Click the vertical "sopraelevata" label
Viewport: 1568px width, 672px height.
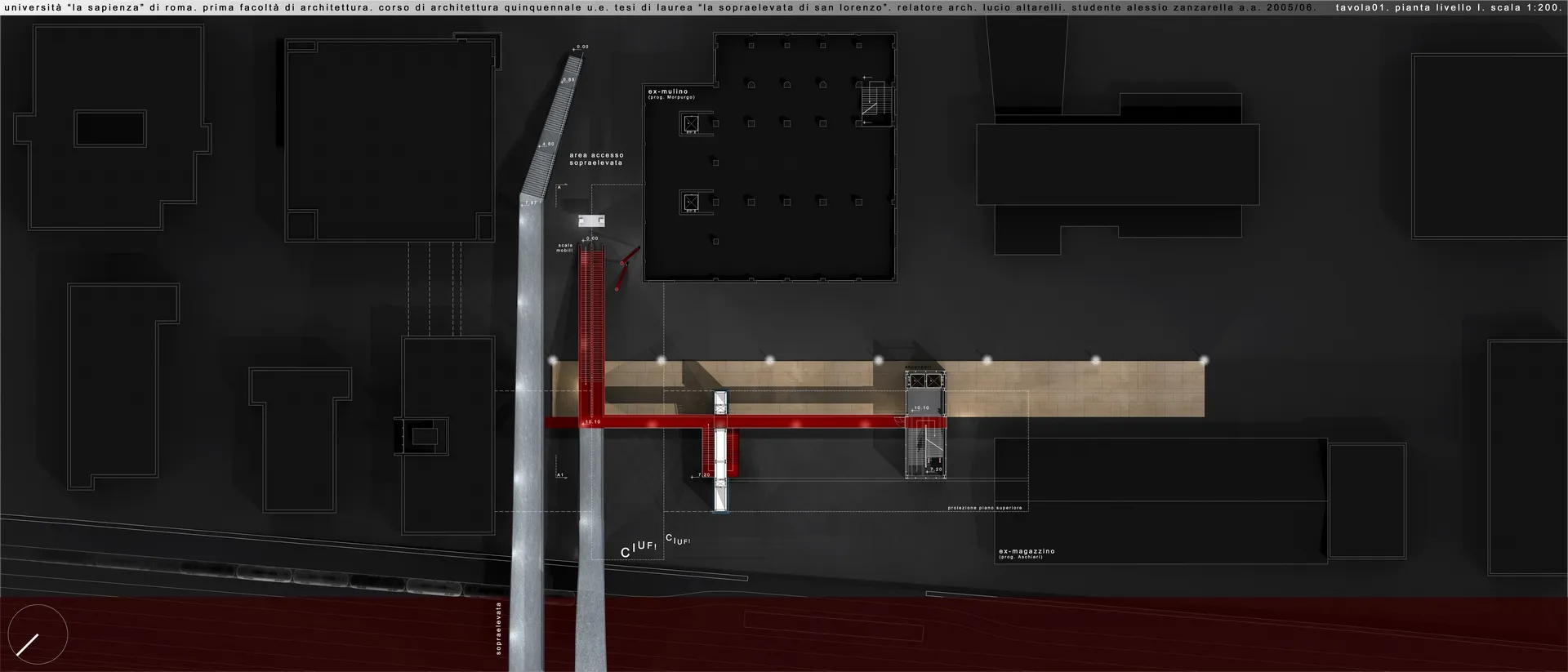click(x=499, y=628)
